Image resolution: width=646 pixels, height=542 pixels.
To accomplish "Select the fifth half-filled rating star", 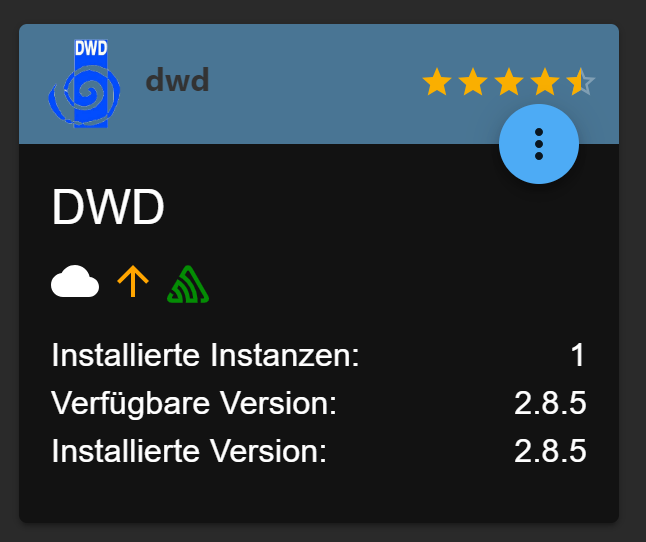I will pyautogui.click(x=580, y=82).
